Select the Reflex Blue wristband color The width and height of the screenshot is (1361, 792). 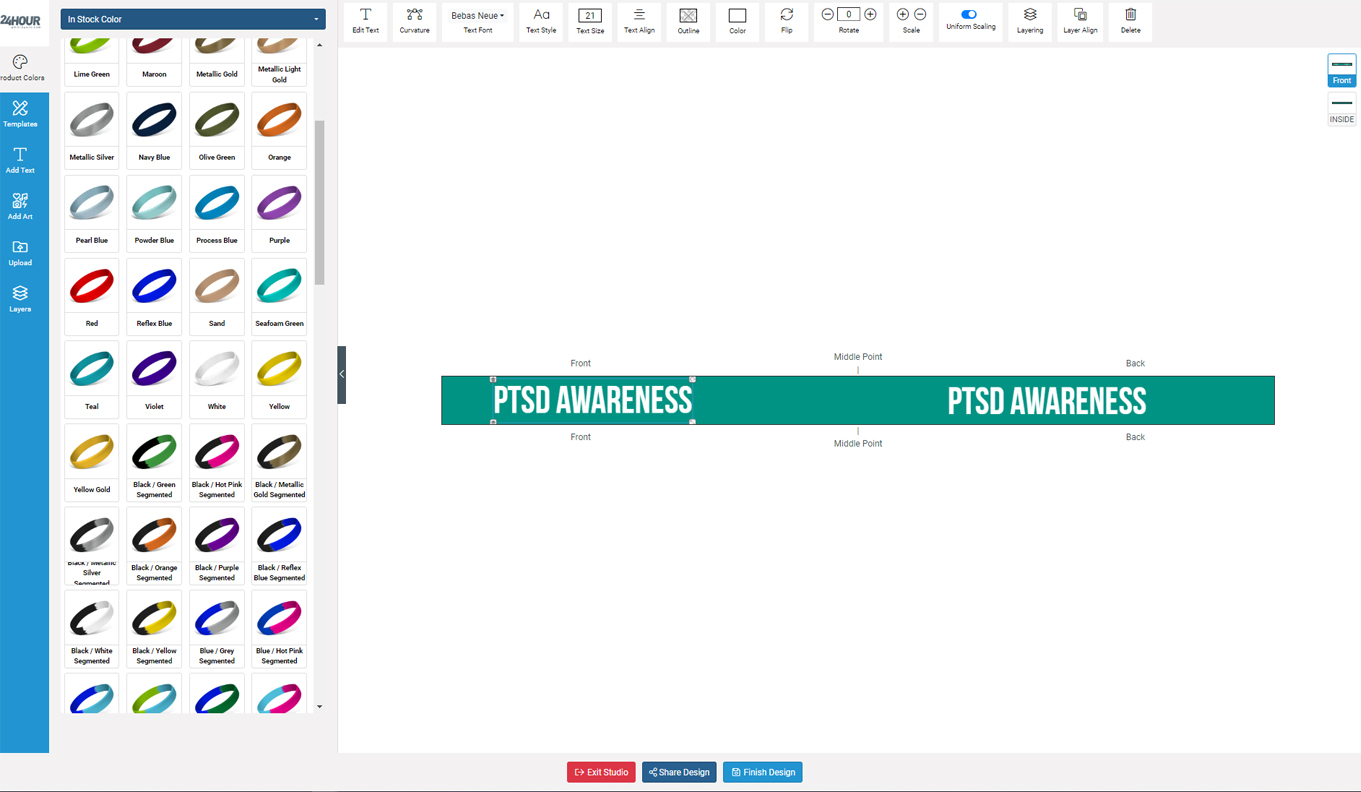(x=154, y=296)
